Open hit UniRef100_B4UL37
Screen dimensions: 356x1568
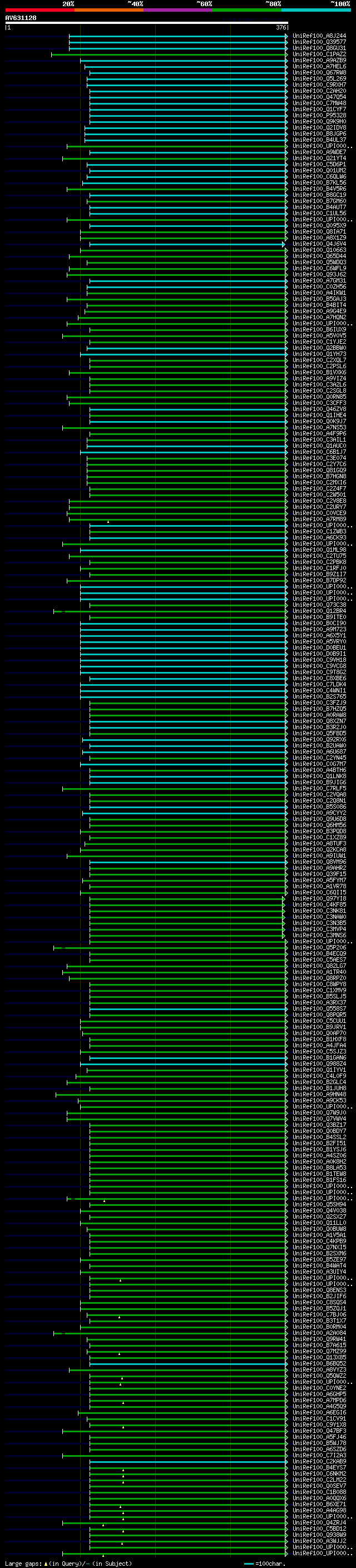(319, 140)
